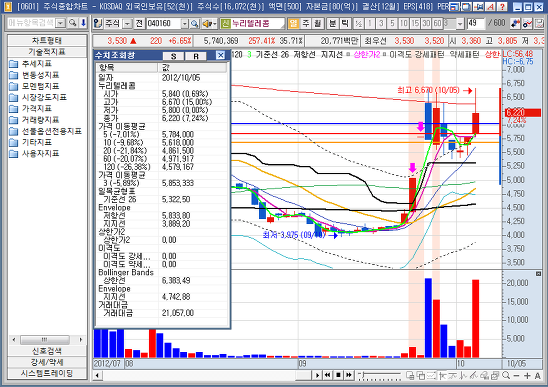Select the 60 interval button
This screenshot has width=548, height=387.
coord(437,23)
